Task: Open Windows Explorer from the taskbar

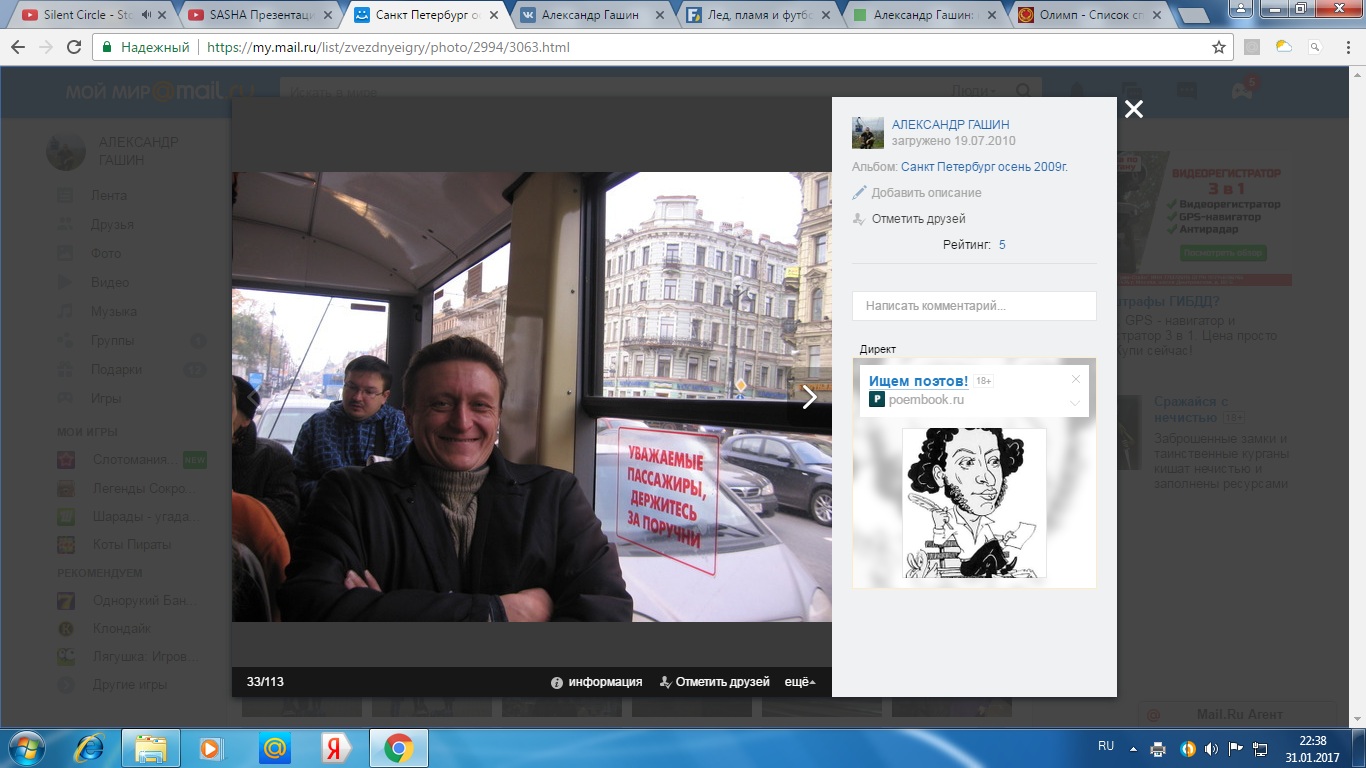Action: pyautogui.click(x=150, y=748)
